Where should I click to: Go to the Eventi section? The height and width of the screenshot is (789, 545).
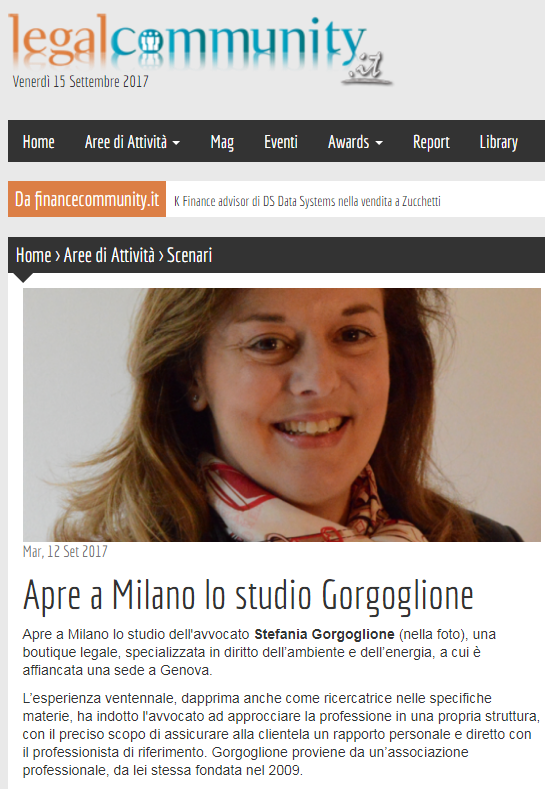click(x=281, y=142)
